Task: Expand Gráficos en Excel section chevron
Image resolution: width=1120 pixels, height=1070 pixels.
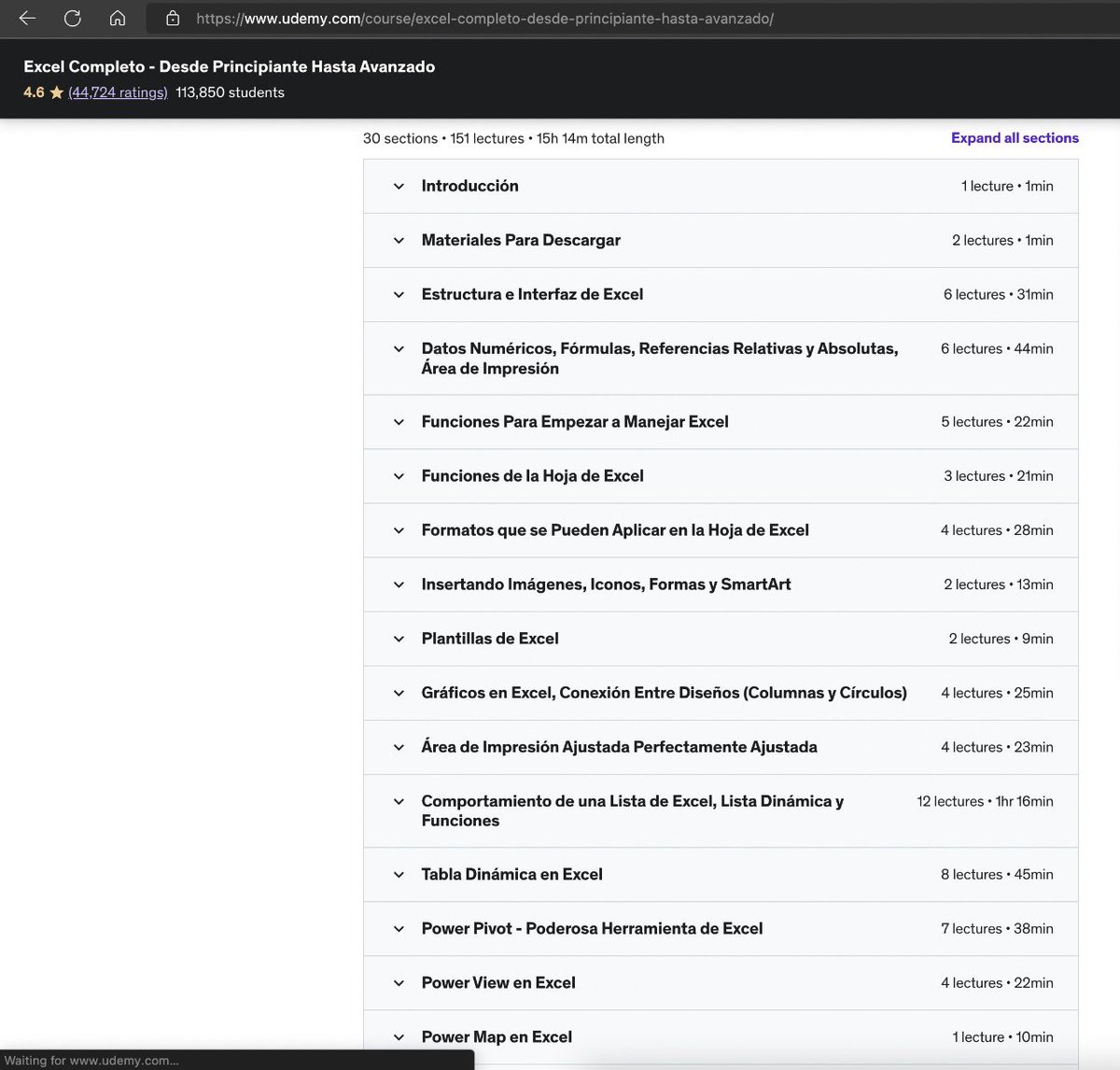Action: (399, 693)
